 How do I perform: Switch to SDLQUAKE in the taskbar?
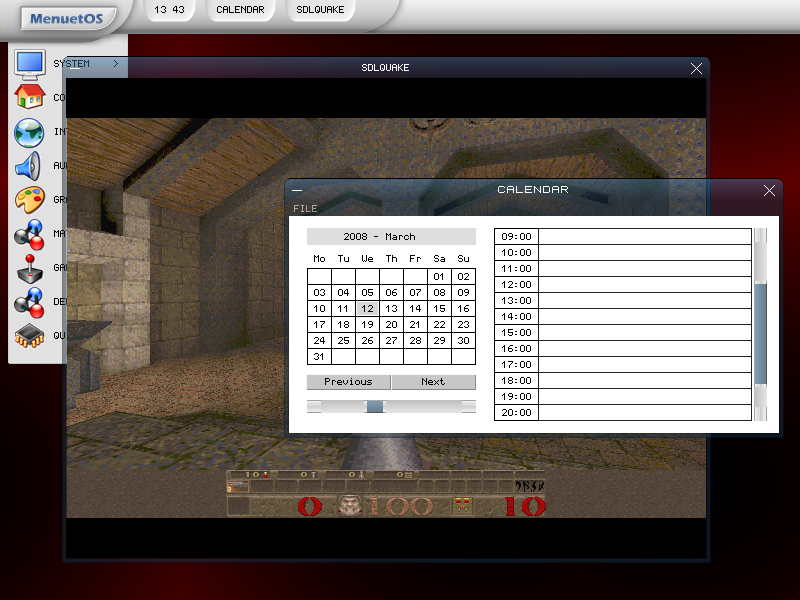point(320,10)
